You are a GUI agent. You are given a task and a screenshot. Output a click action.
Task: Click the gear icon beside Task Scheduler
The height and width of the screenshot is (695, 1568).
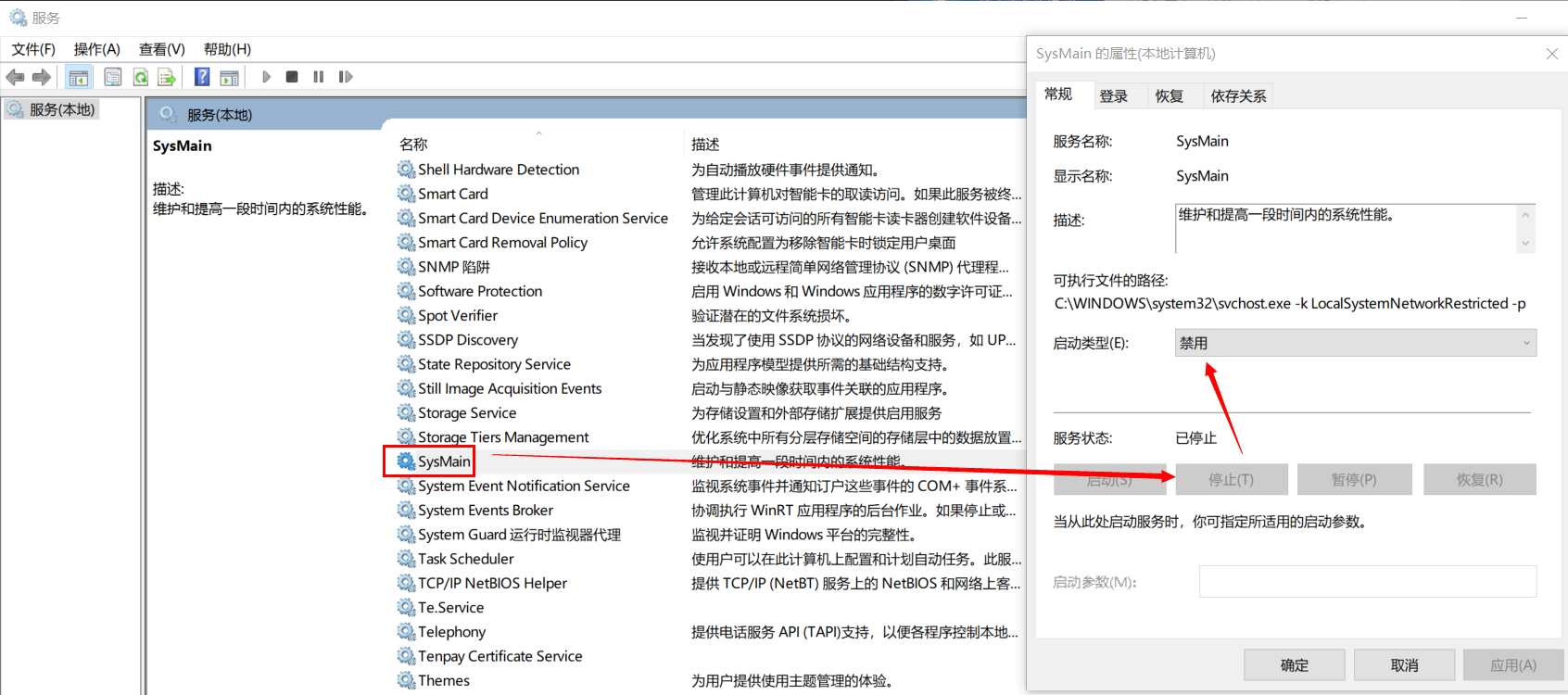coord(406,559)
